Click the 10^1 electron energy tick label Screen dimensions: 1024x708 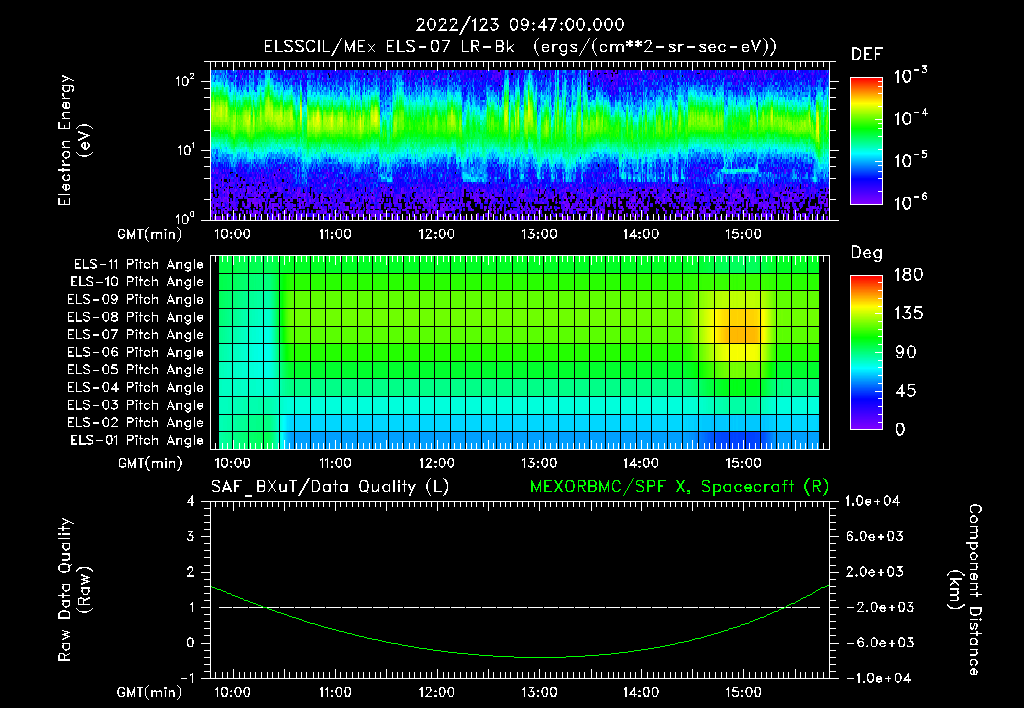tap(185, 150)
